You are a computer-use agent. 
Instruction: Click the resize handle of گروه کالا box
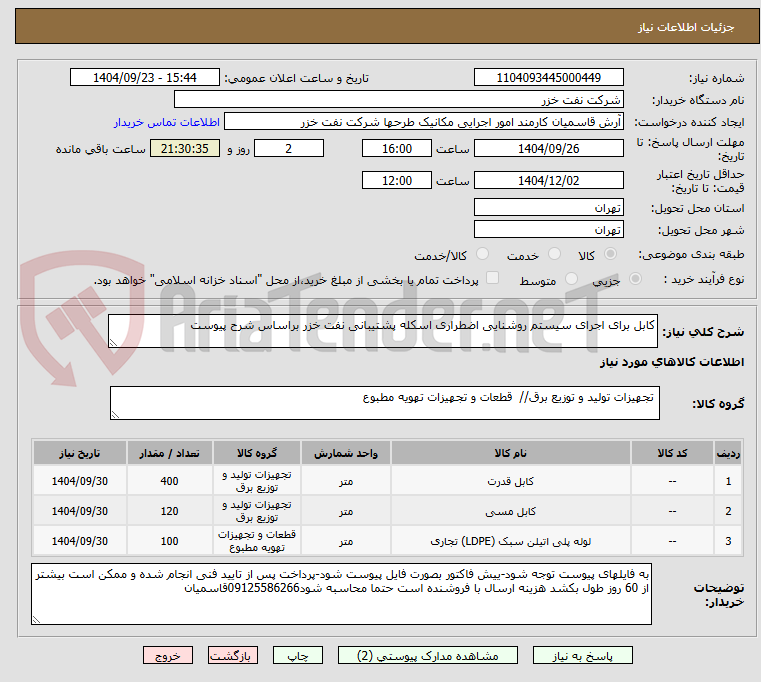pos(116,415)
